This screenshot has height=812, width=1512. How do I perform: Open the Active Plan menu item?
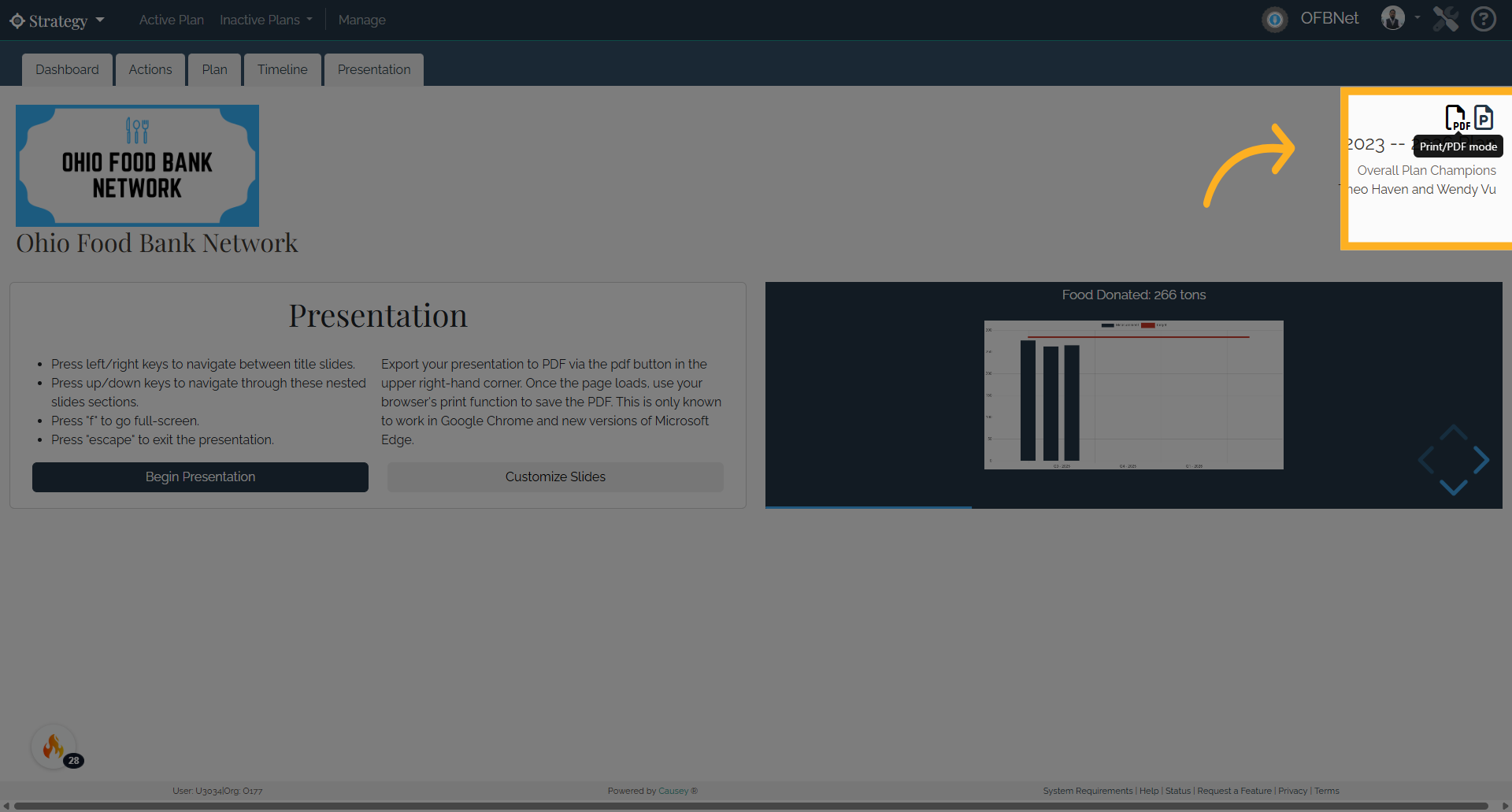point(172,20)
